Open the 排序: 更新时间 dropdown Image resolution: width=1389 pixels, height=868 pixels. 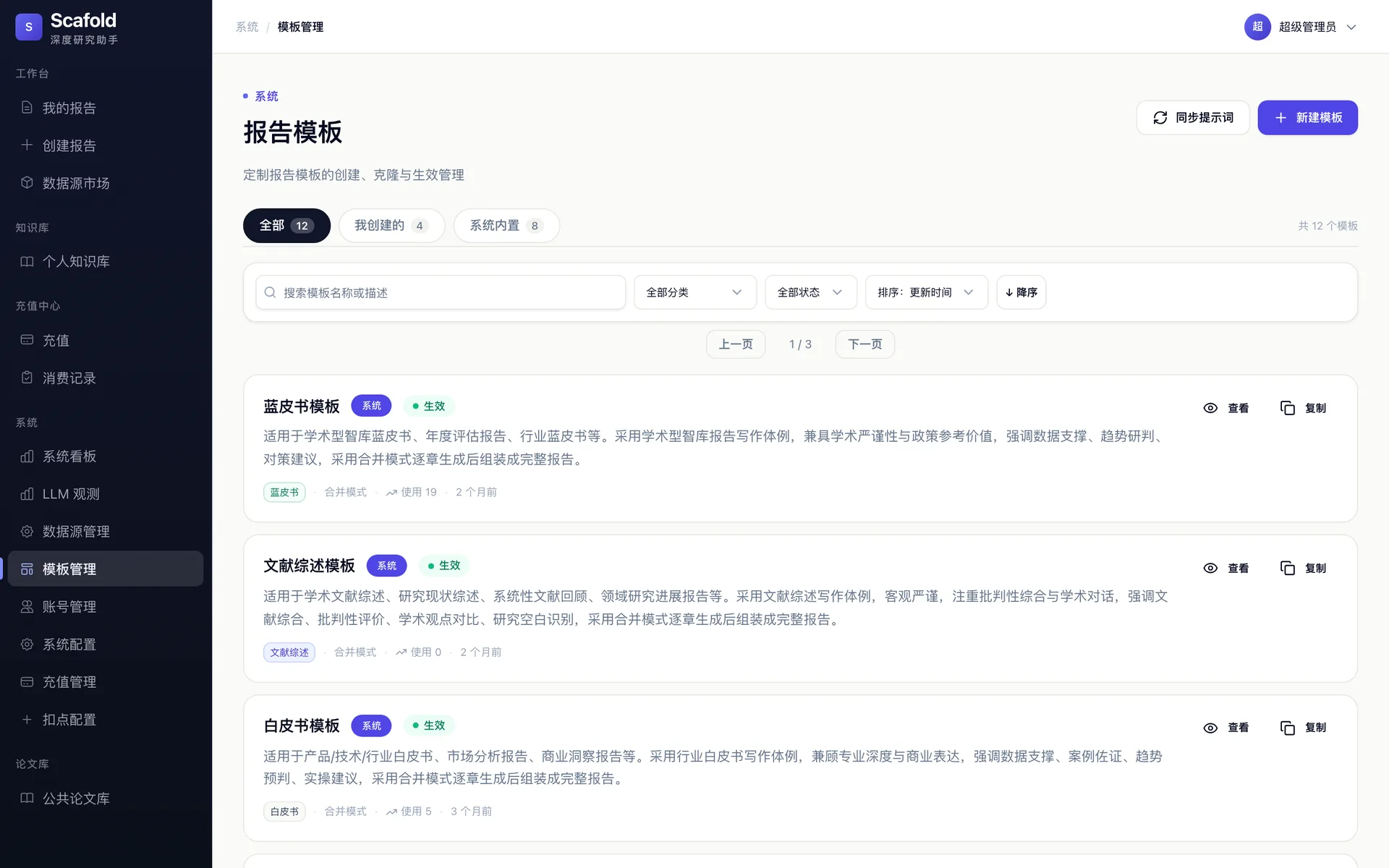(926, 292)
